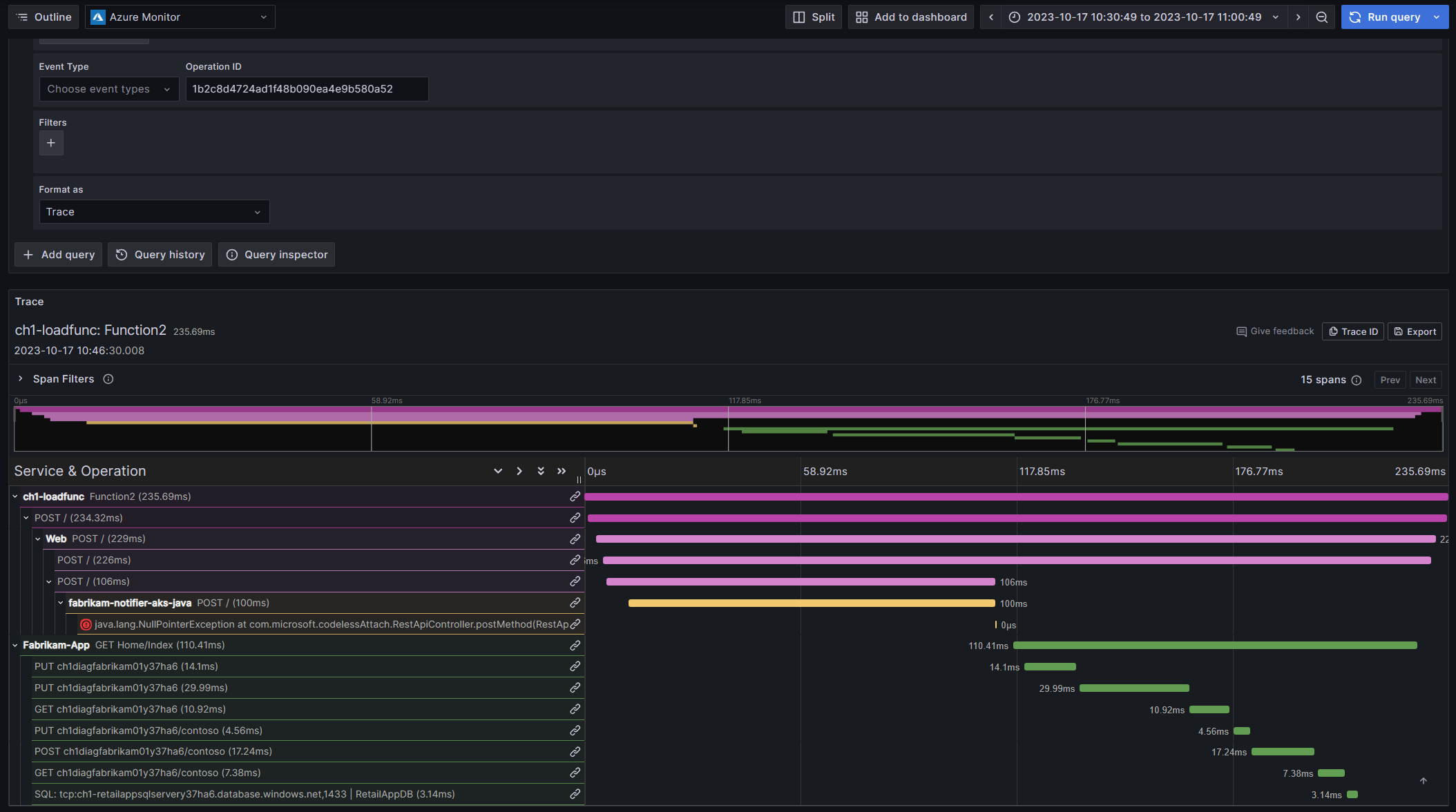Expand the Span Filters section
This screenshot has width=1456, height=812.
point(21,379)
